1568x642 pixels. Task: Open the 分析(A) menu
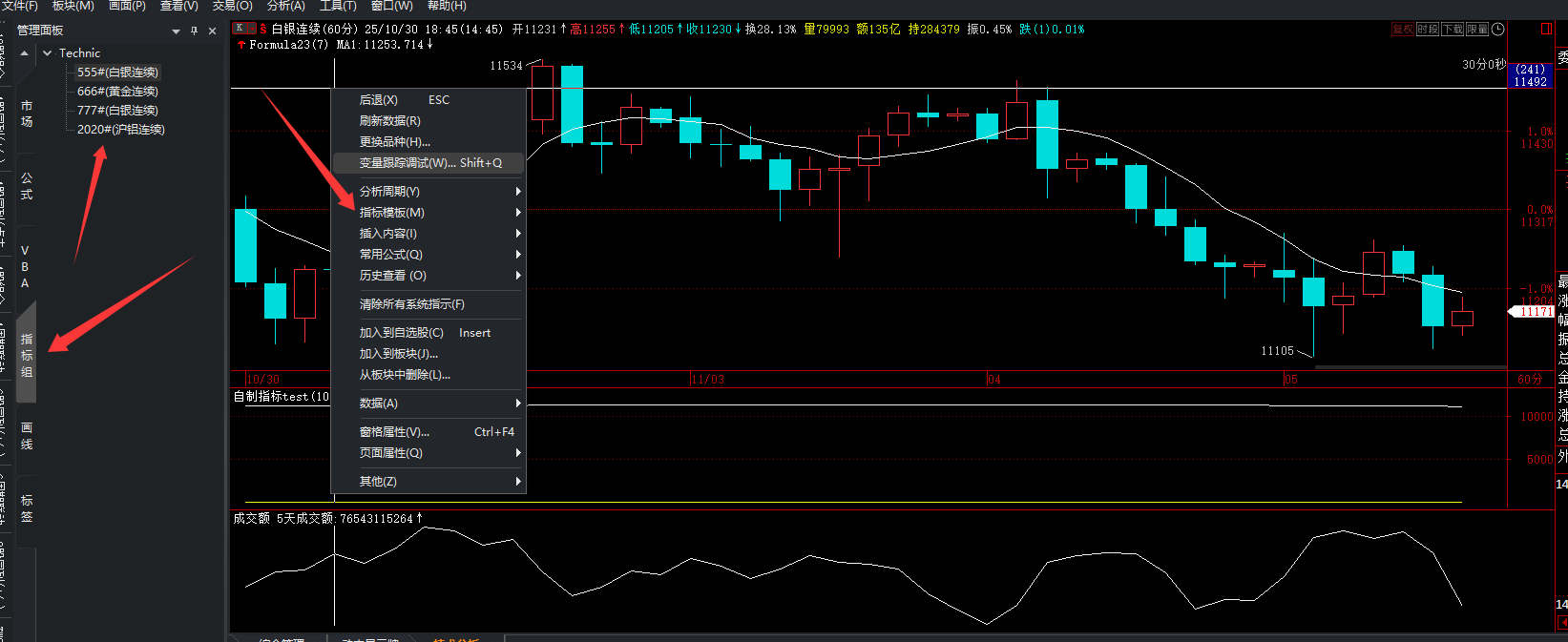(285, 6)
